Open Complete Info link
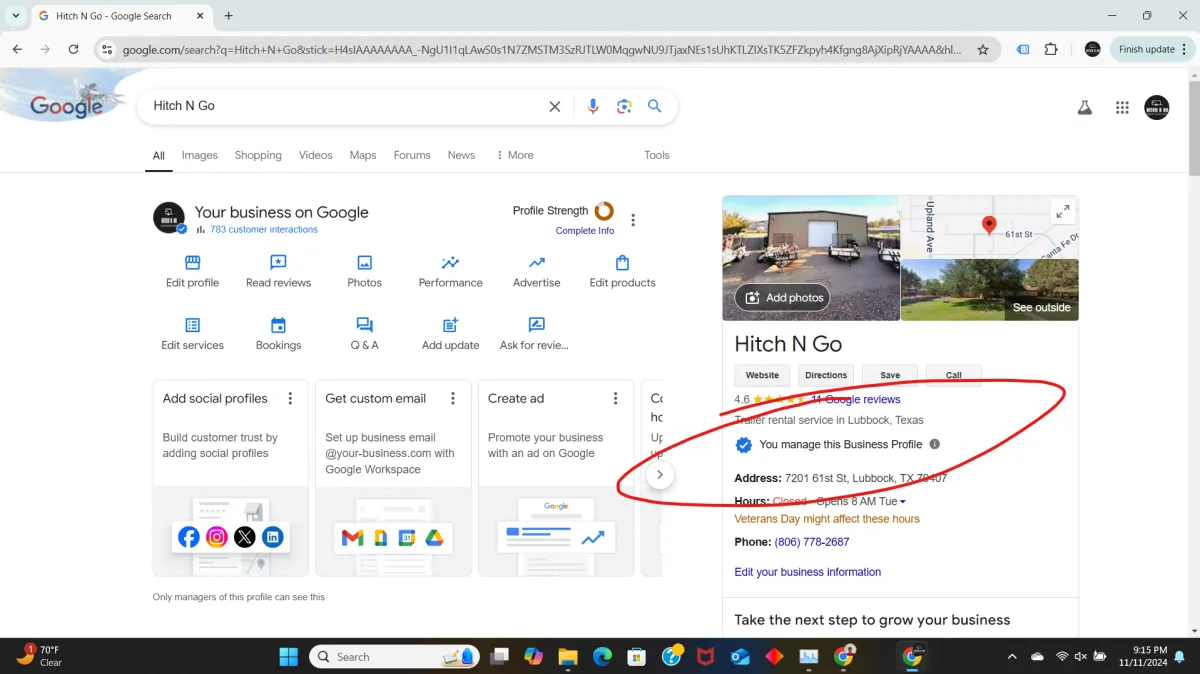The image size is (1200, 674). pos(585,231)
